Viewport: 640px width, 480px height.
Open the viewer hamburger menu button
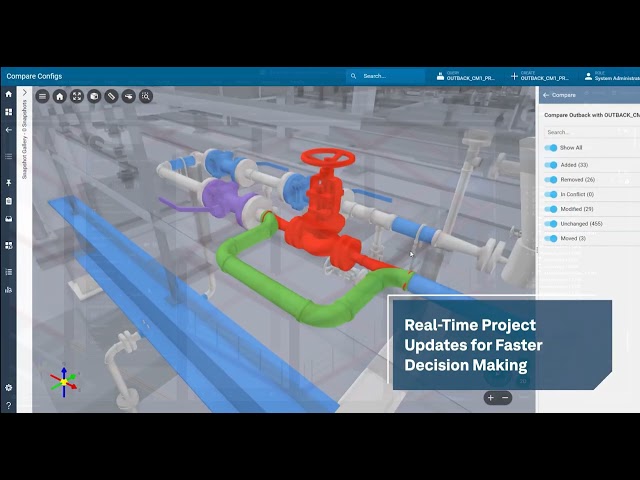coord(42,96)
